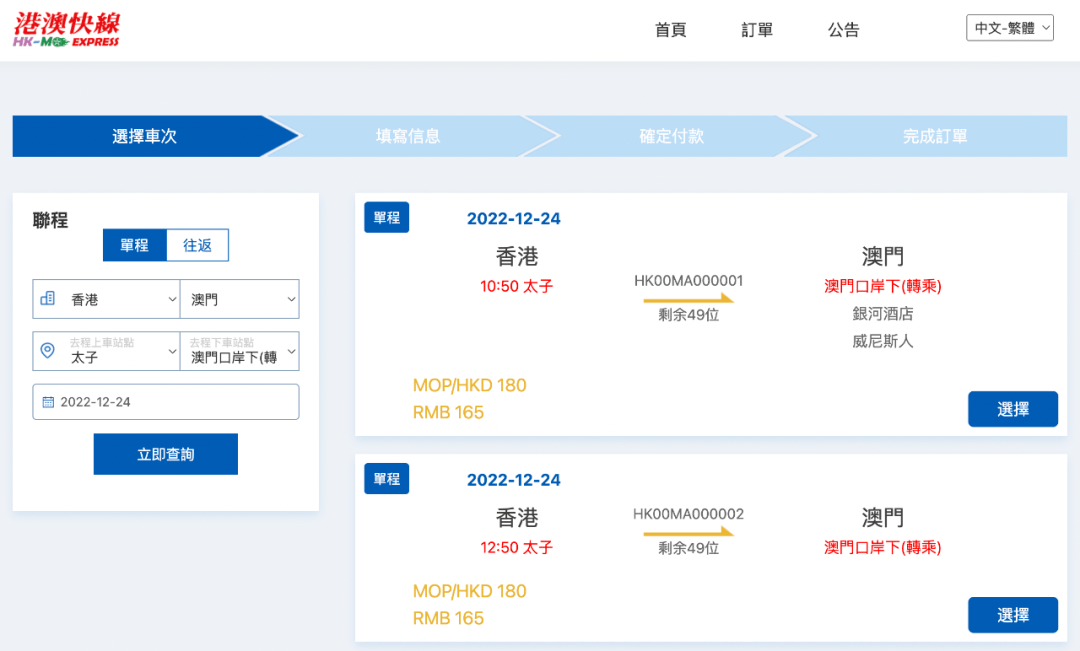Viewport: 1080px width, 651px height.
Task: Open the pickup station dropdown showing 太子
Action: [106, 351]
